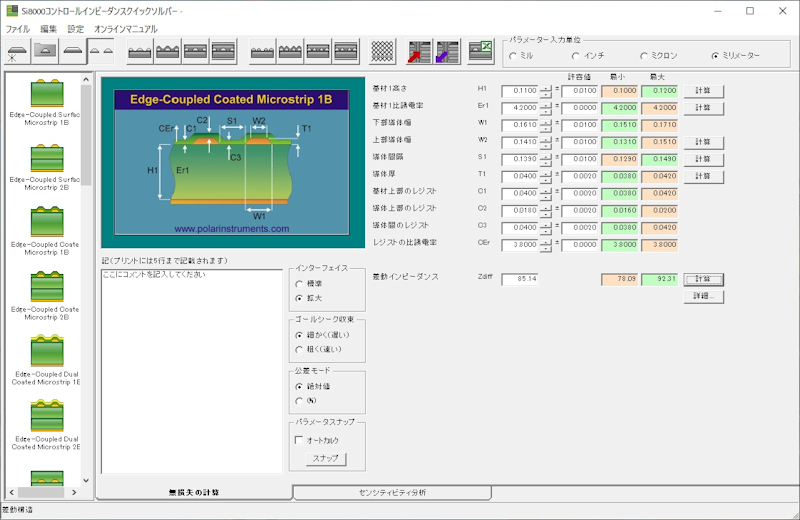Viewport: 800px width, 520px height.
Task: Click the H1 value spinner arrows
Action: click(545, 90)
